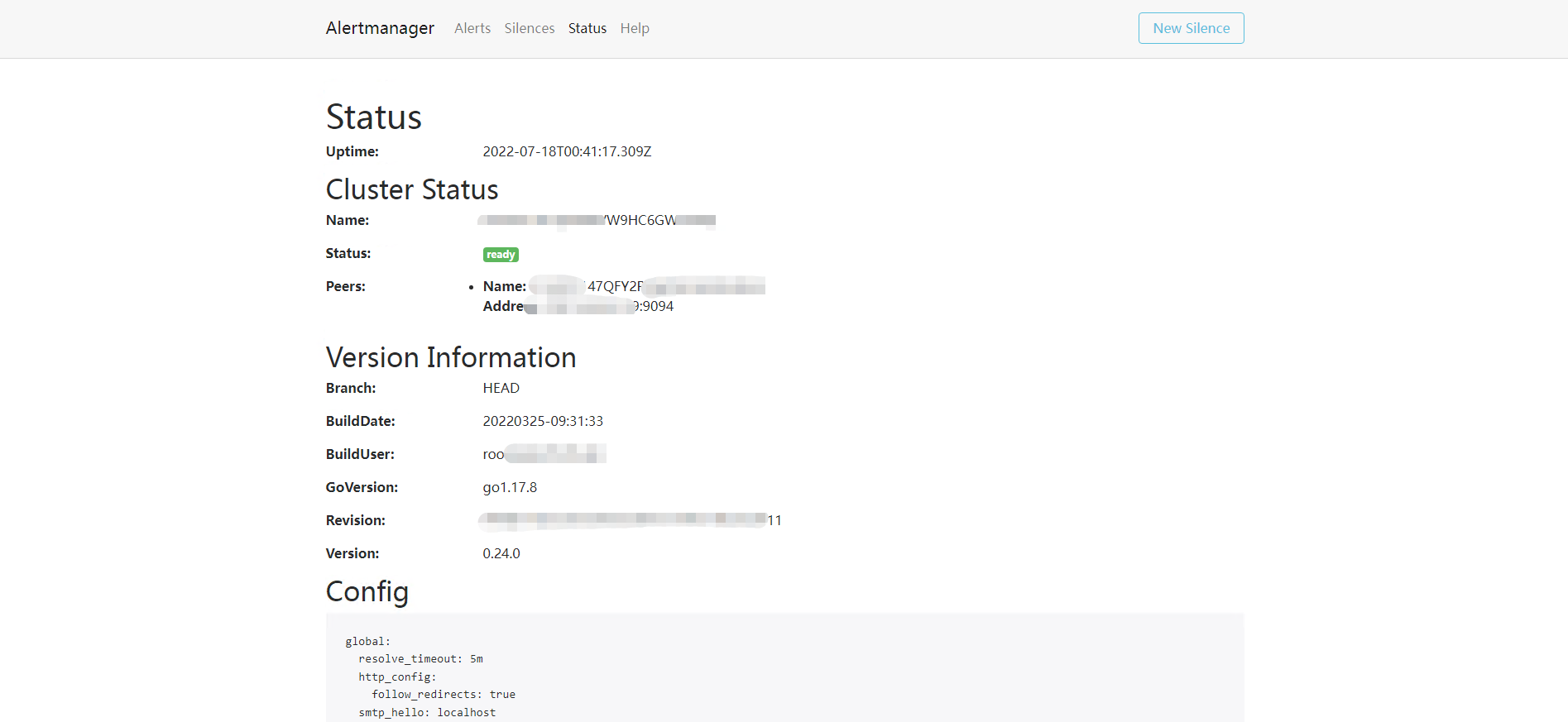The image size is (1568, 722).
Task: Select the Branch value HEAD
Action: [x=501, y=388]
